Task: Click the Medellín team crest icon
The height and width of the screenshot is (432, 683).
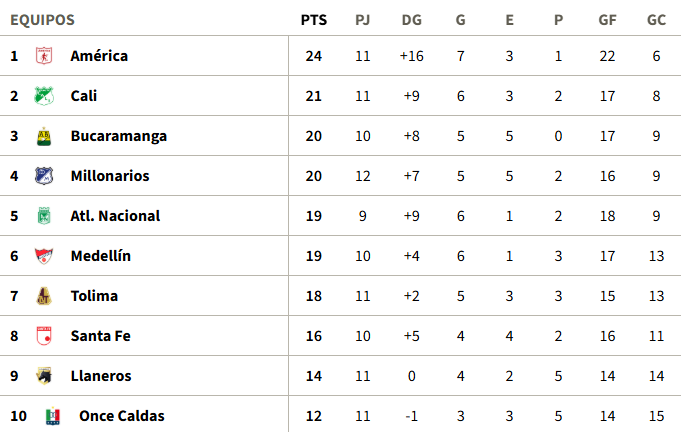Action: 44,256
